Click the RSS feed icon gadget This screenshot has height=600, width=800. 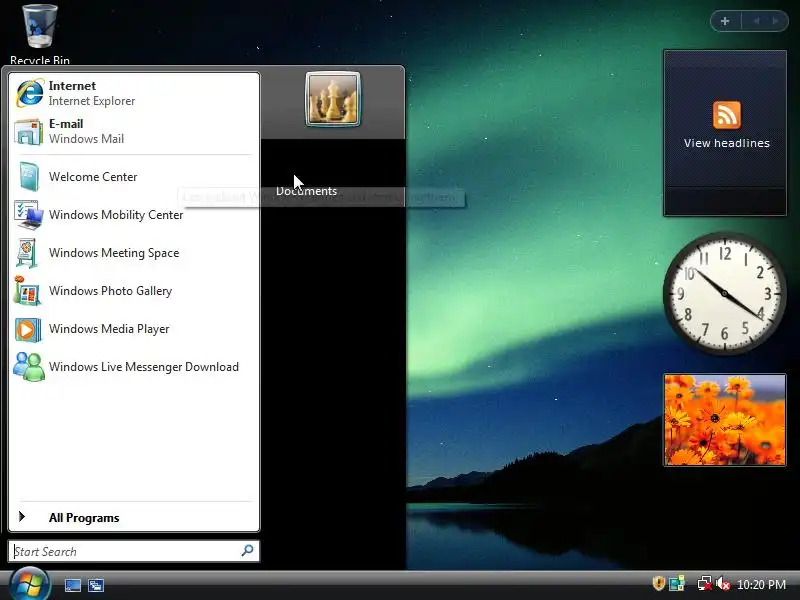[x=727, y=115]
